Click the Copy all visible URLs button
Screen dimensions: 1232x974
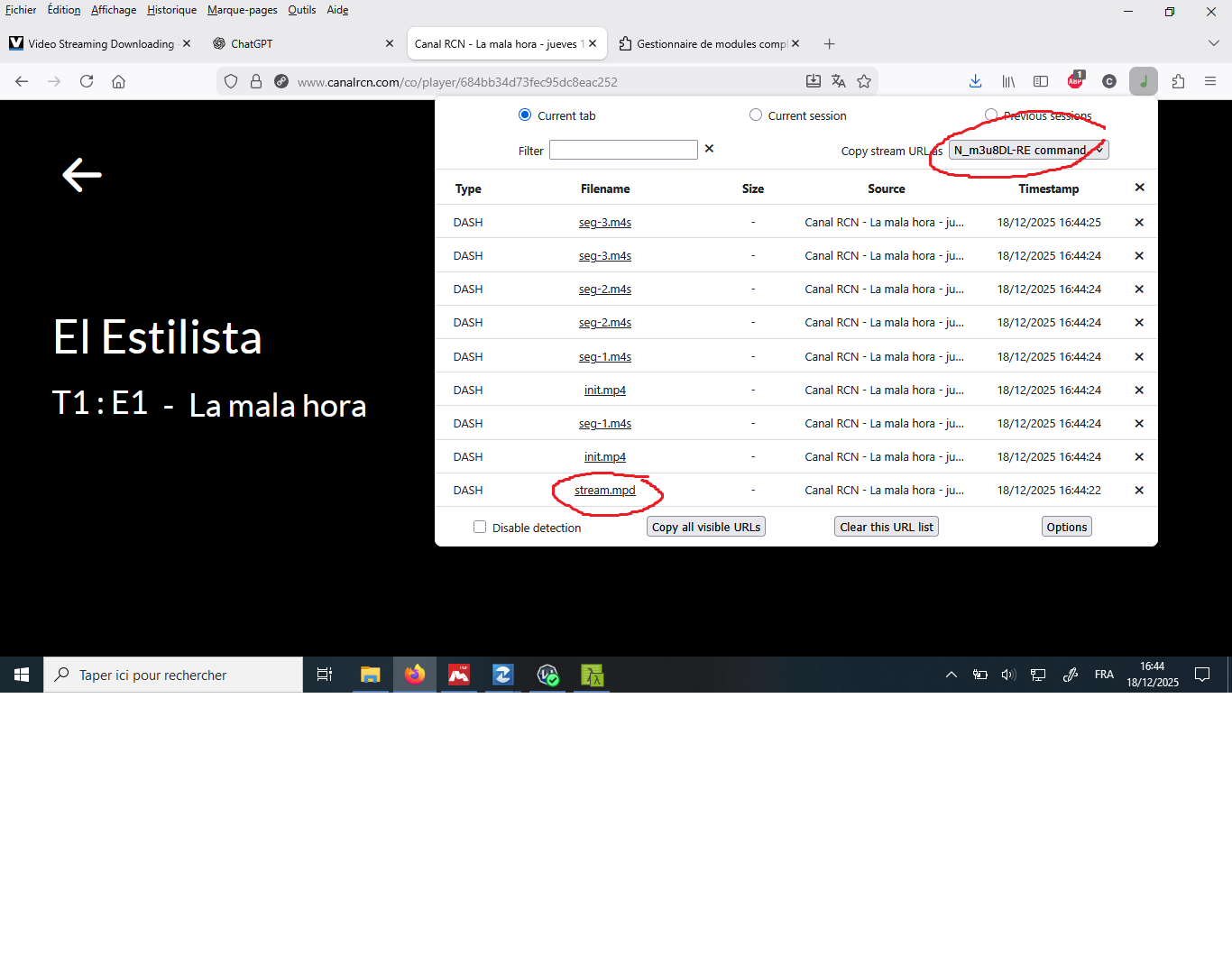tap(706, 527)
